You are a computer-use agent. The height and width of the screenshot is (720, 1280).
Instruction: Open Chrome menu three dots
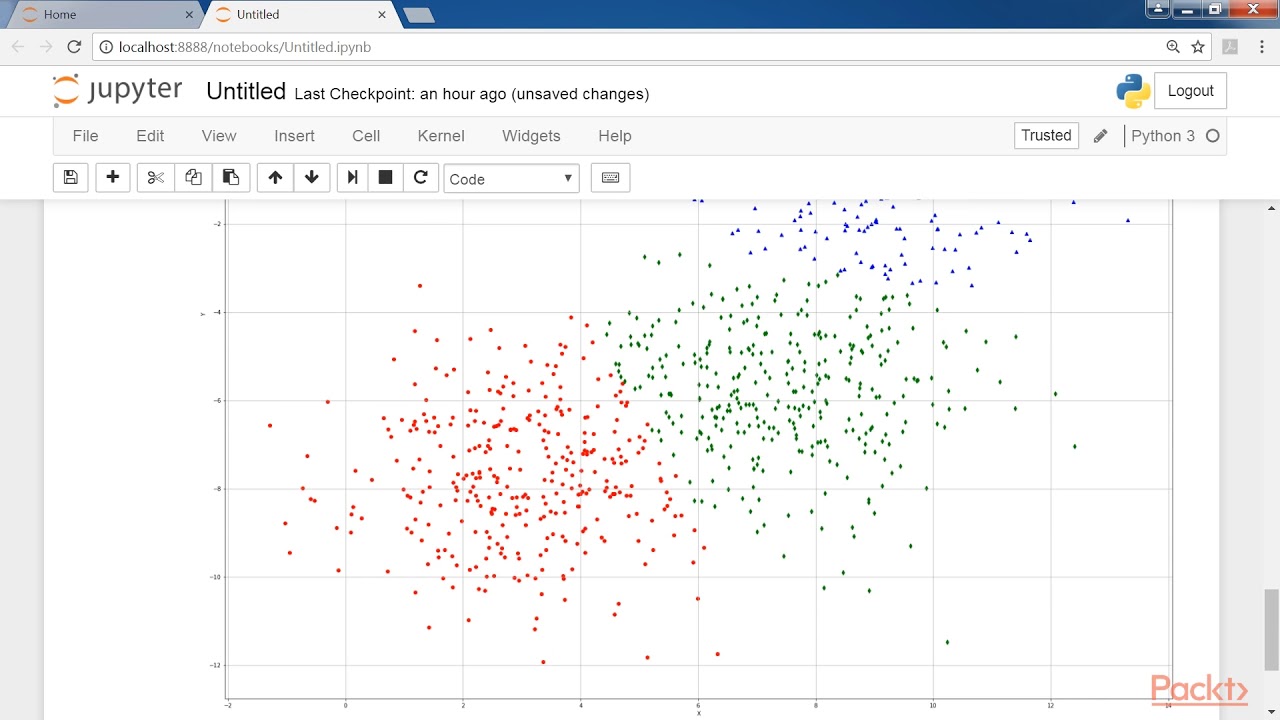[x=1260, y=47]
